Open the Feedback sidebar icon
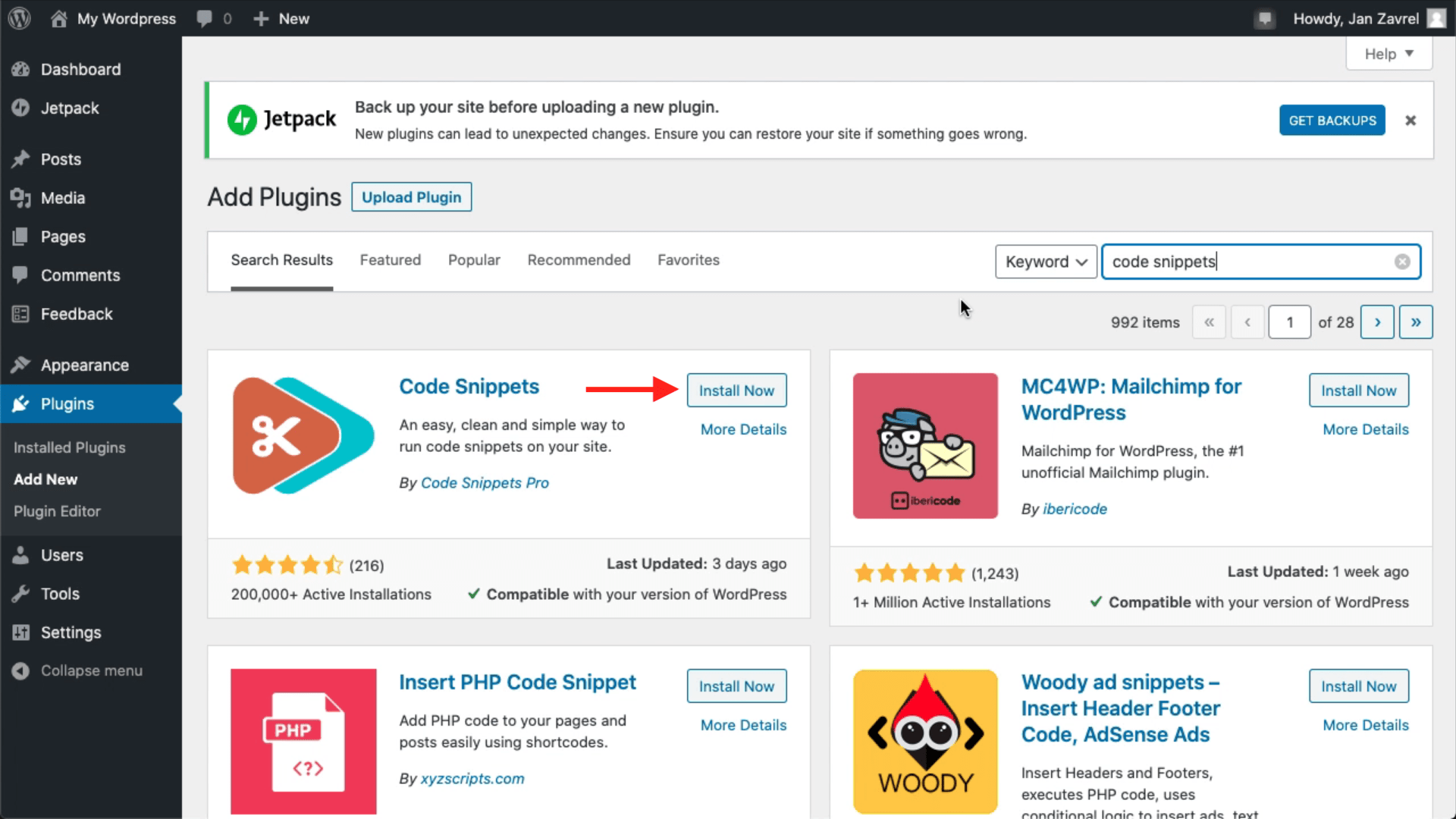Viewport: 1456px width, 819px height. 20,314
